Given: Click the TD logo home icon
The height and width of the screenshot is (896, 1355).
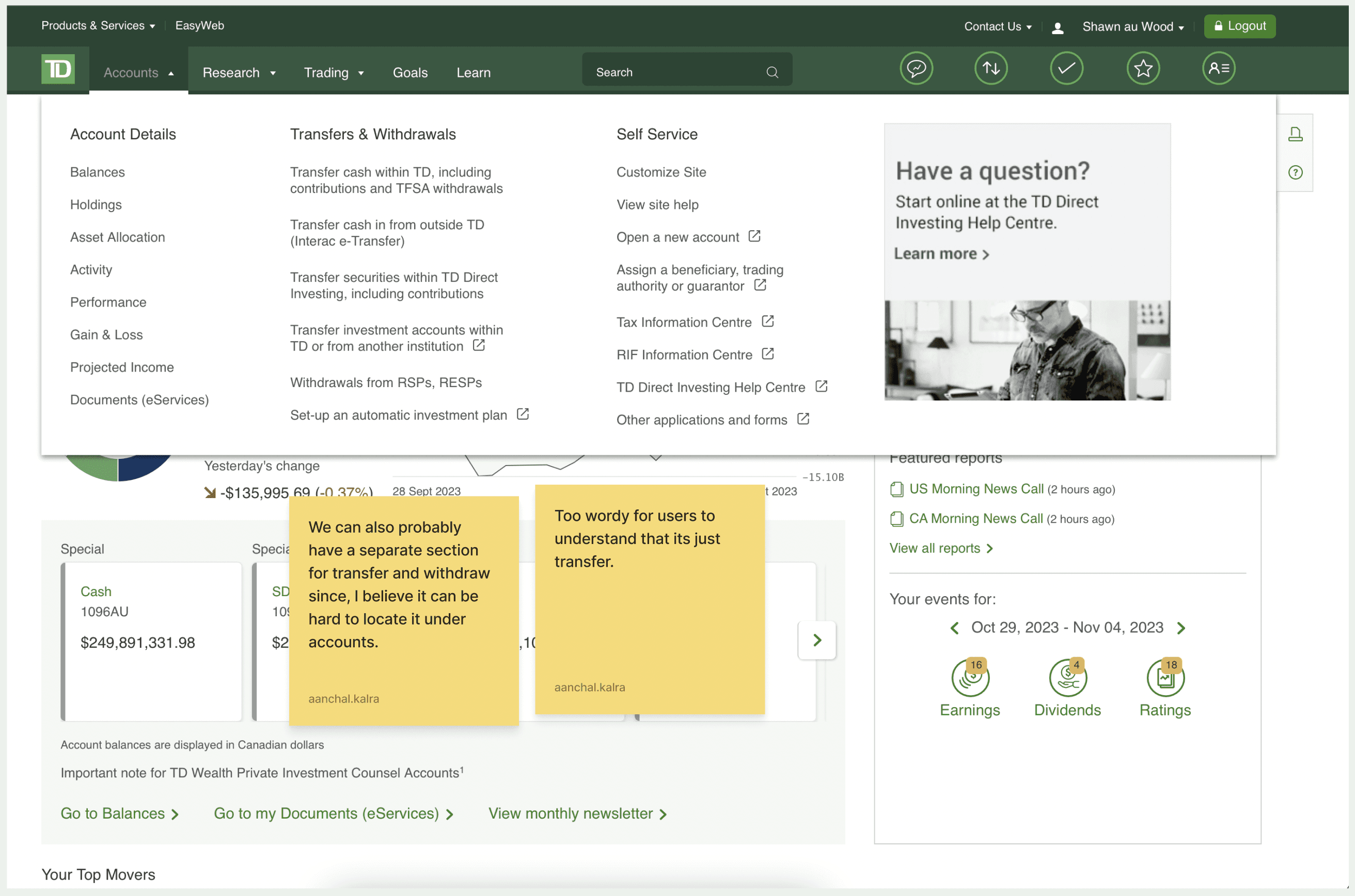Looking at the screenshot, I should (x=58, y=70).
